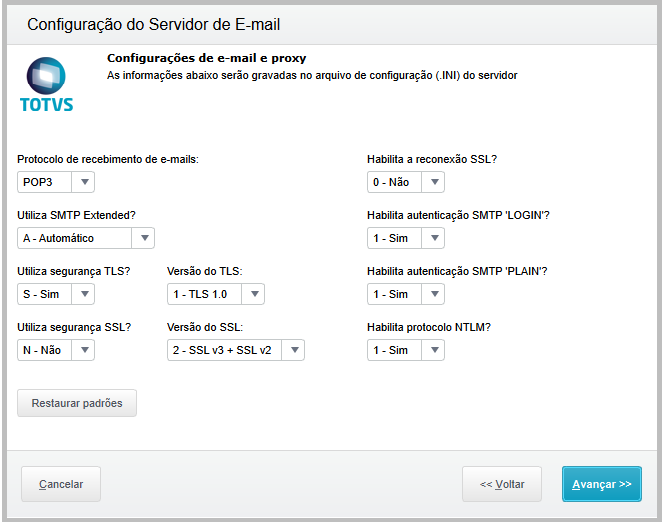Click the 'Restaurar padrões' button

(77, 403)
